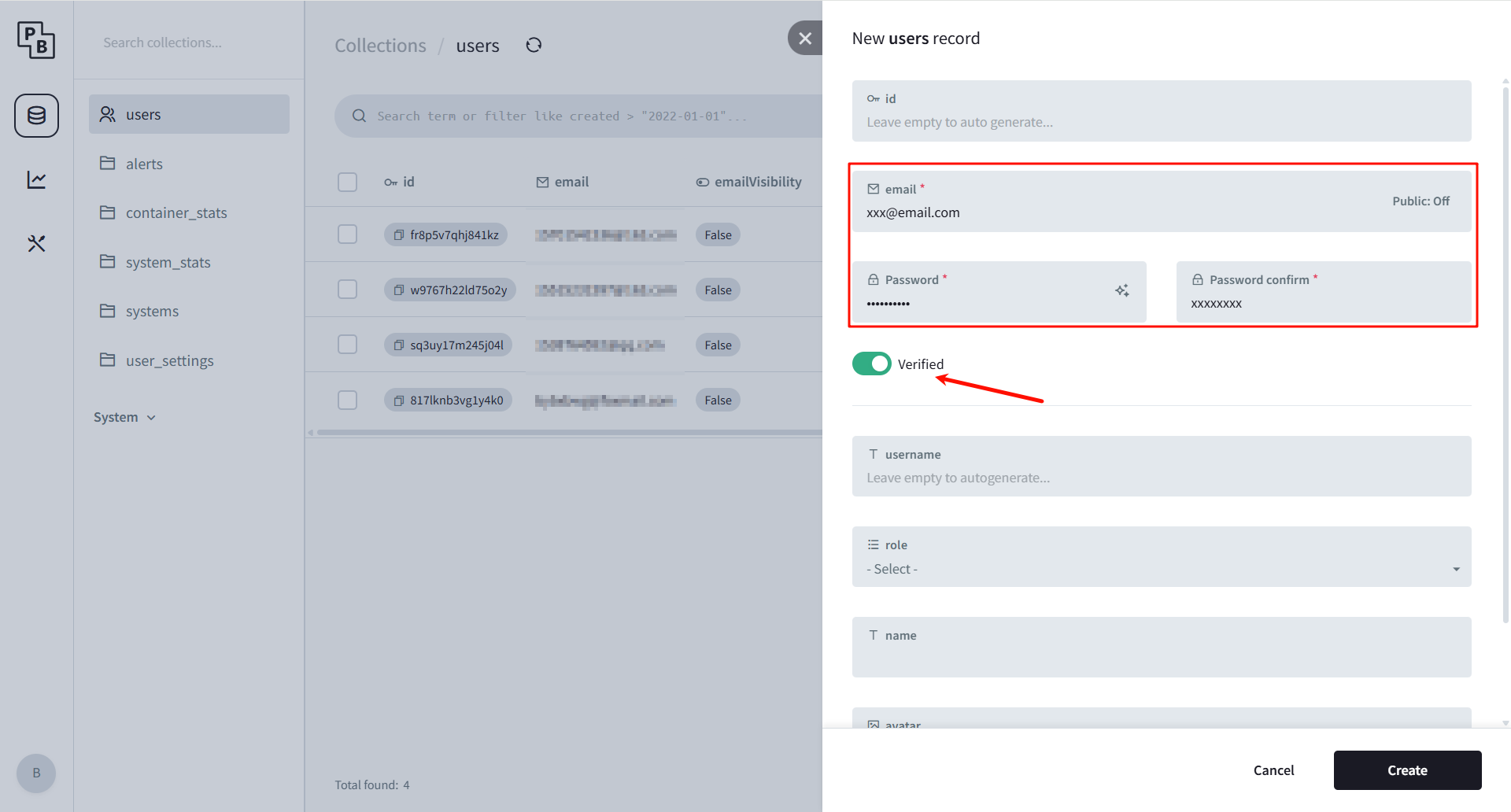1511x812 pixels.
Task: Focus the Password confirm input field
Action: click(x=1324, y=292)
